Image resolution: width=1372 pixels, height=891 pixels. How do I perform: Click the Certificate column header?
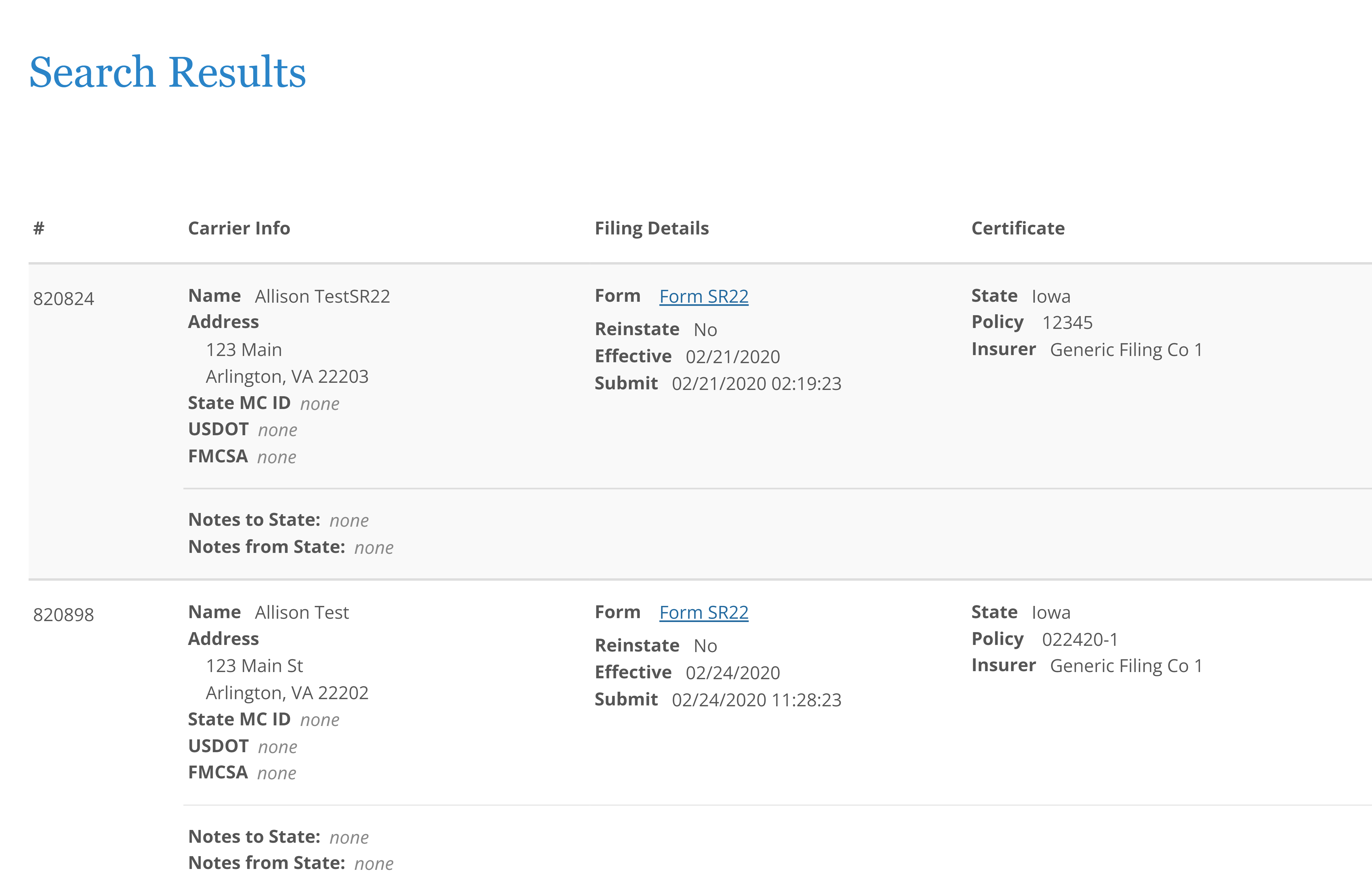point(1017,228)
